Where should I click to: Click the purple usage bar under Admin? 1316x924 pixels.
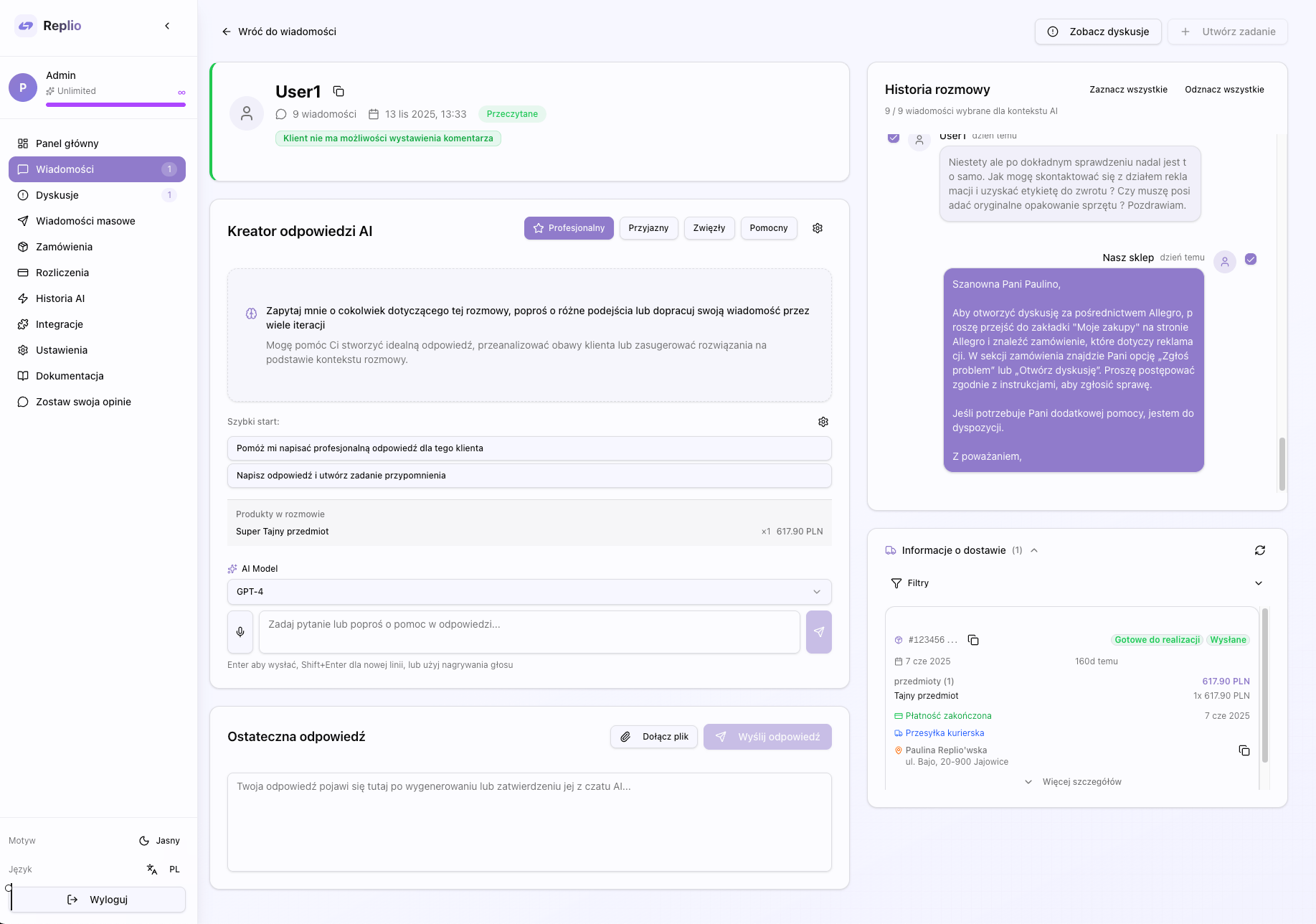[x=115, y=105]
